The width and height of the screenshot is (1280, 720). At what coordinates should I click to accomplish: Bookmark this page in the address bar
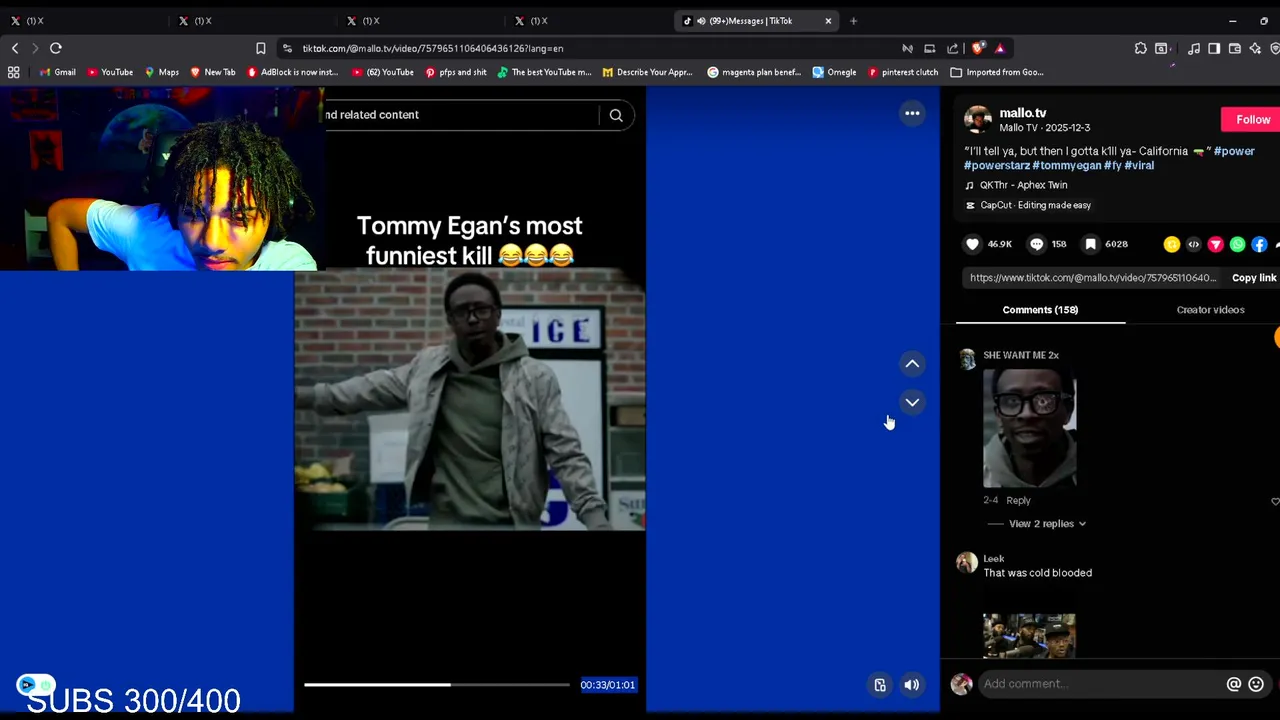(x=261, y=48)
